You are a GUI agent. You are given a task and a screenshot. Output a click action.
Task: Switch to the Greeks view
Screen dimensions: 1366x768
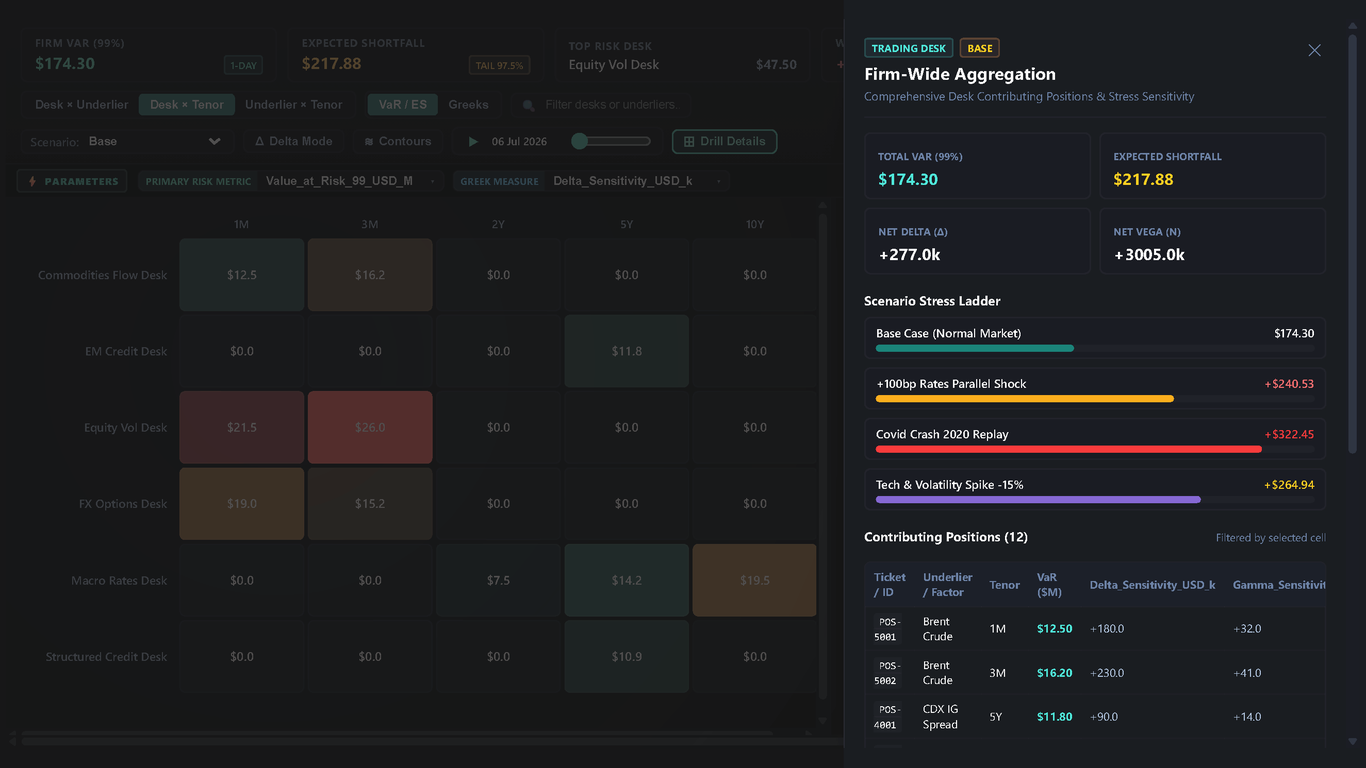(469, 105)
